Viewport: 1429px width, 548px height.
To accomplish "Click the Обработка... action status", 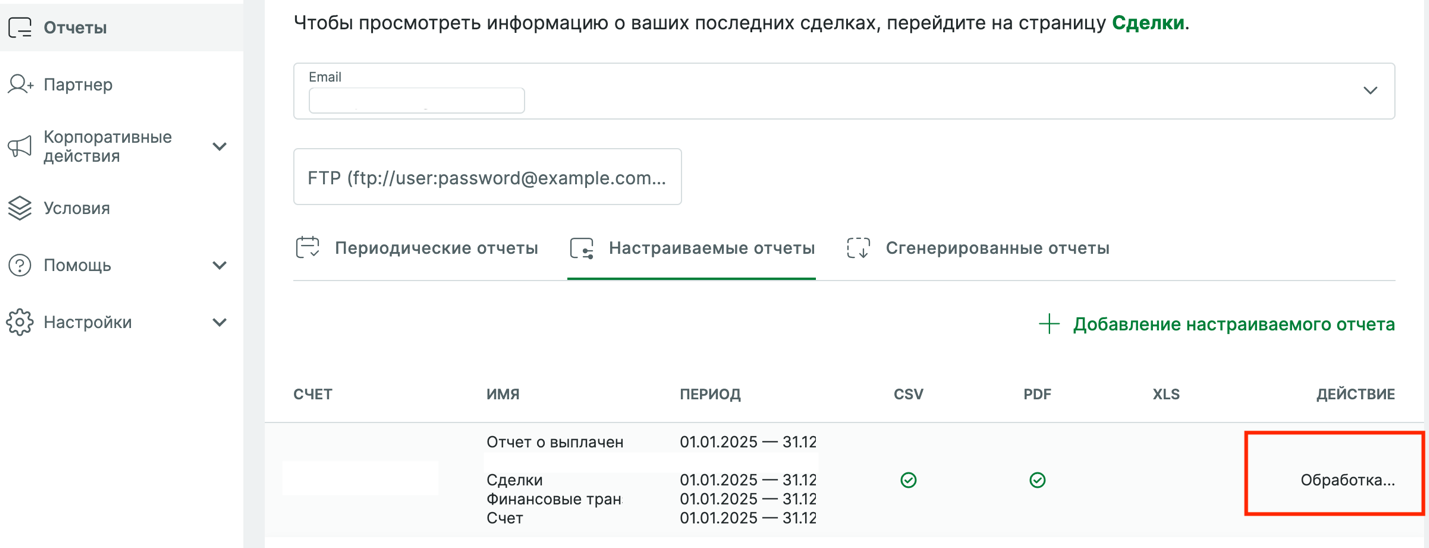I will [x=1347, y=480].
